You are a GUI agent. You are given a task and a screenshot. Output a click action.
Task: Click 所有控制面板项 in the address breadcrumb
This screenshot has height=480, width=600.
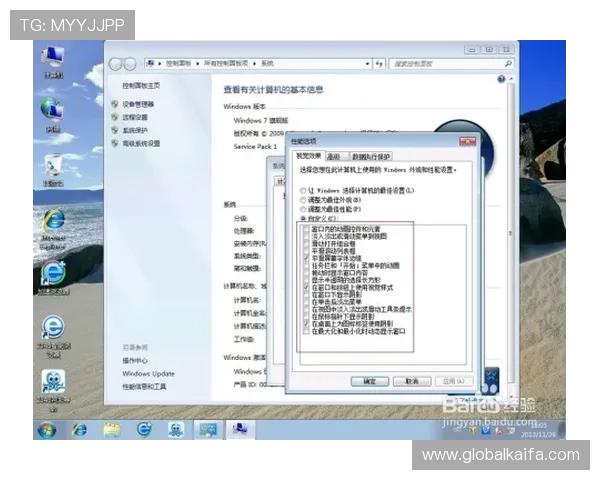pyautogui.click(x=225, y=64)
